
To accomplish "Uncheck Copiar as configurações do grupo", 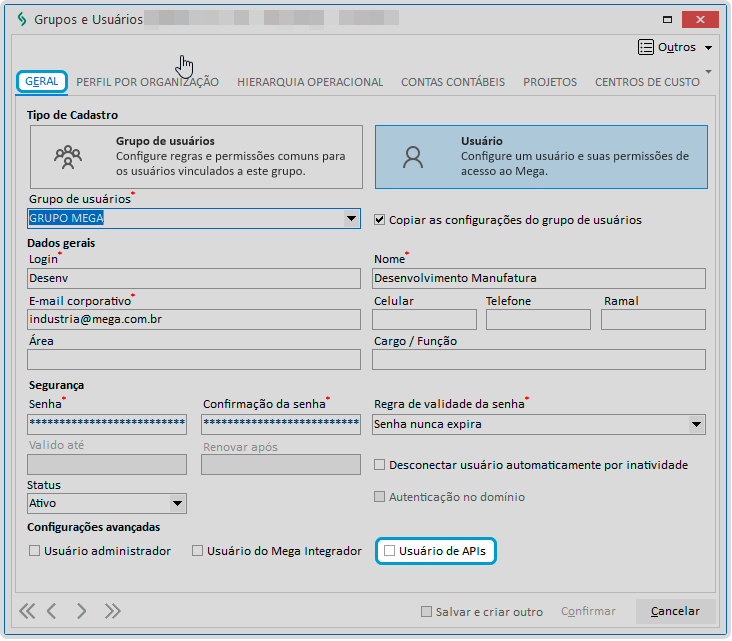I will 380,219.
